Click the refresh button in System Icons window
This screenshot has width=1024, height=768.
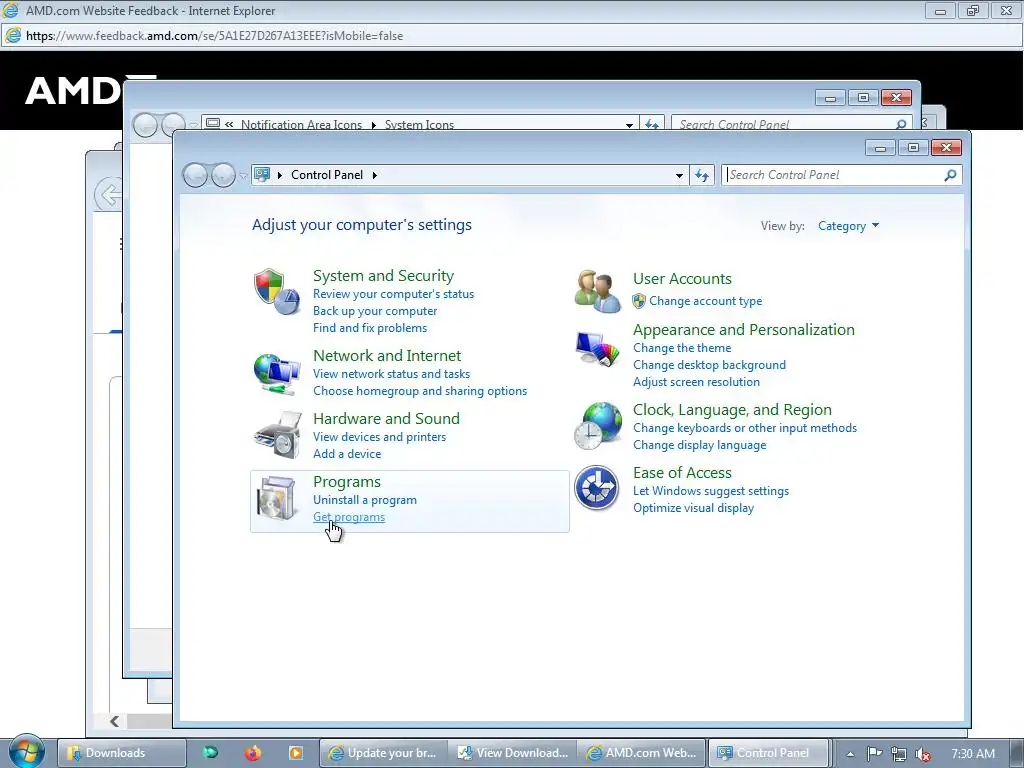tap(652, 123)
